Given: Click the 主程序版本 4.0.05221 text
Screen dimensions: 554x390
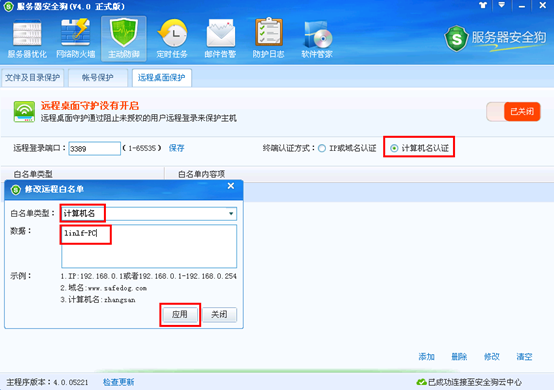Looking at the screenshot, I should 47,382.
